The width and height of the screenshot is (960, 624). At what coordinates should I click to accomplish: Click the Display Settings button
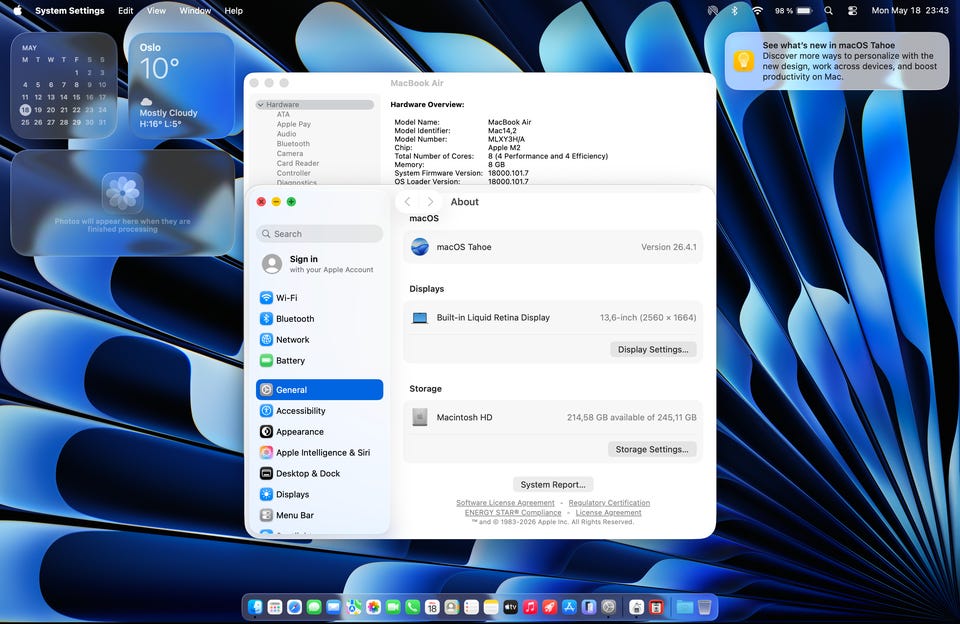653,349
